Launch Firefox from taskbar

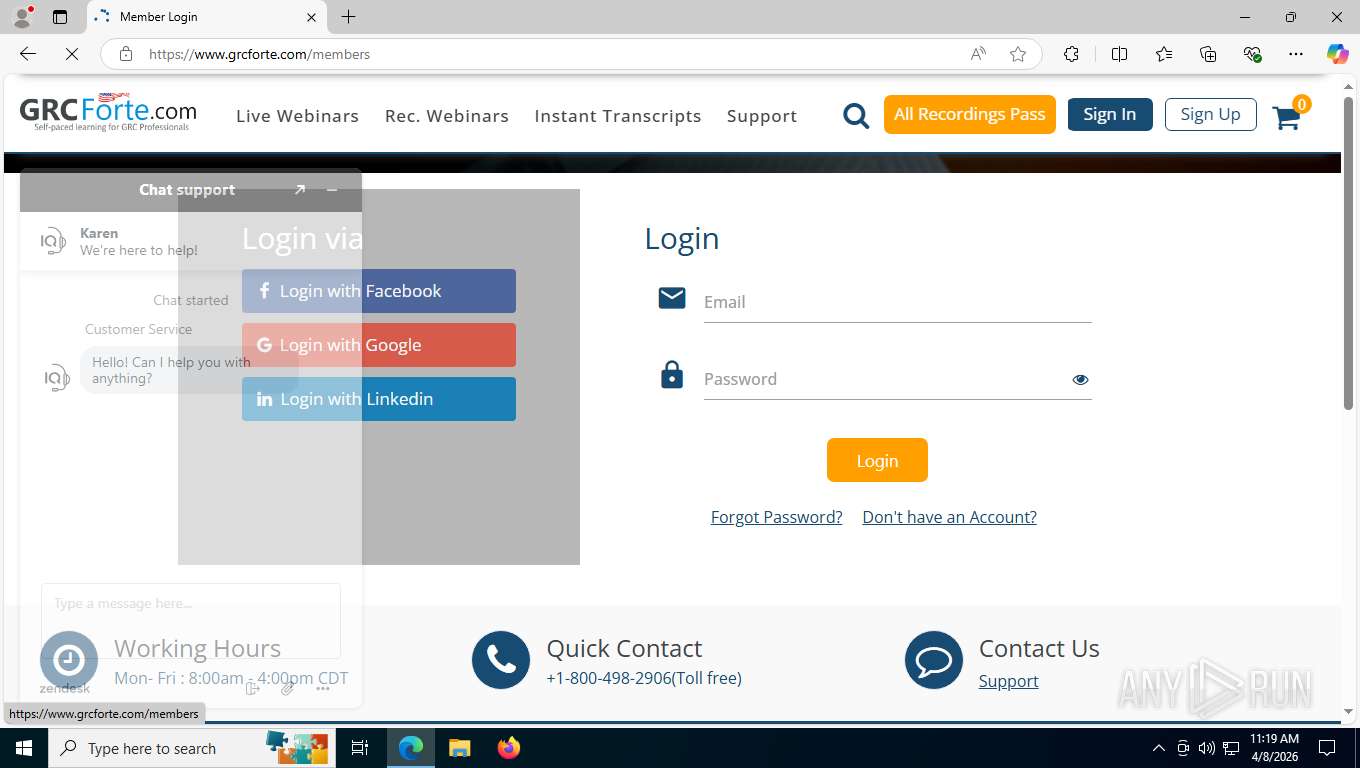point(509,748)
